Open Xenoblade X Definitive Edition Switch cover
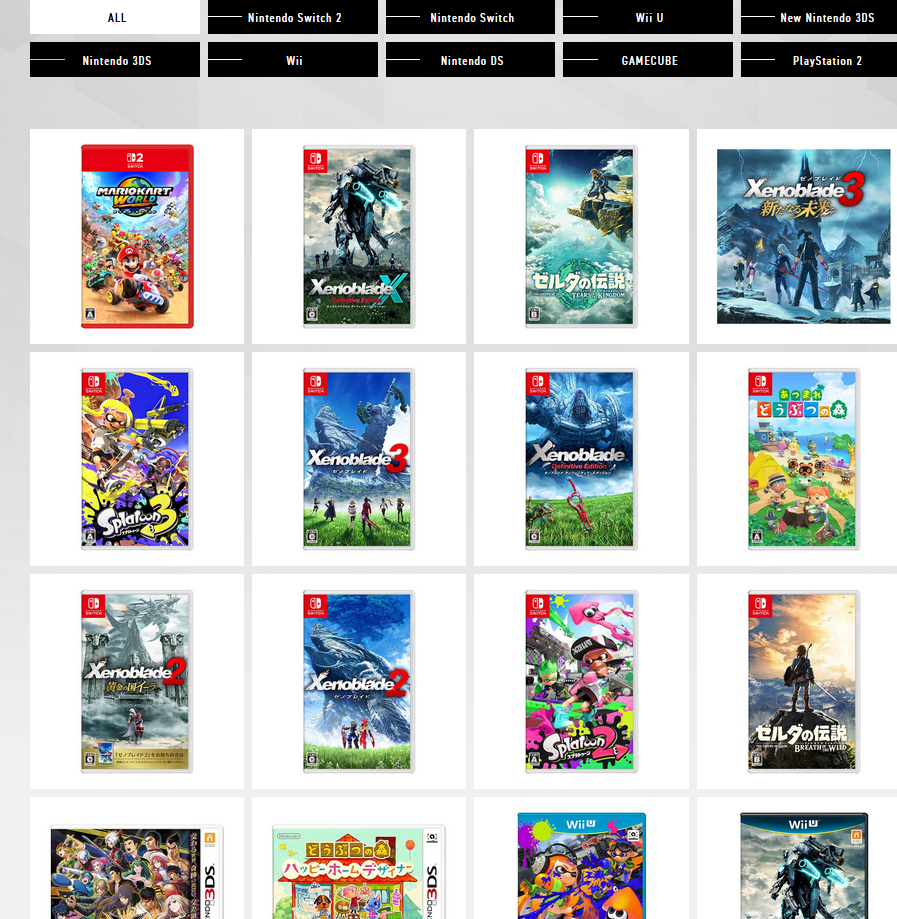The image size is (897, 919). click(x=359, y=236)
